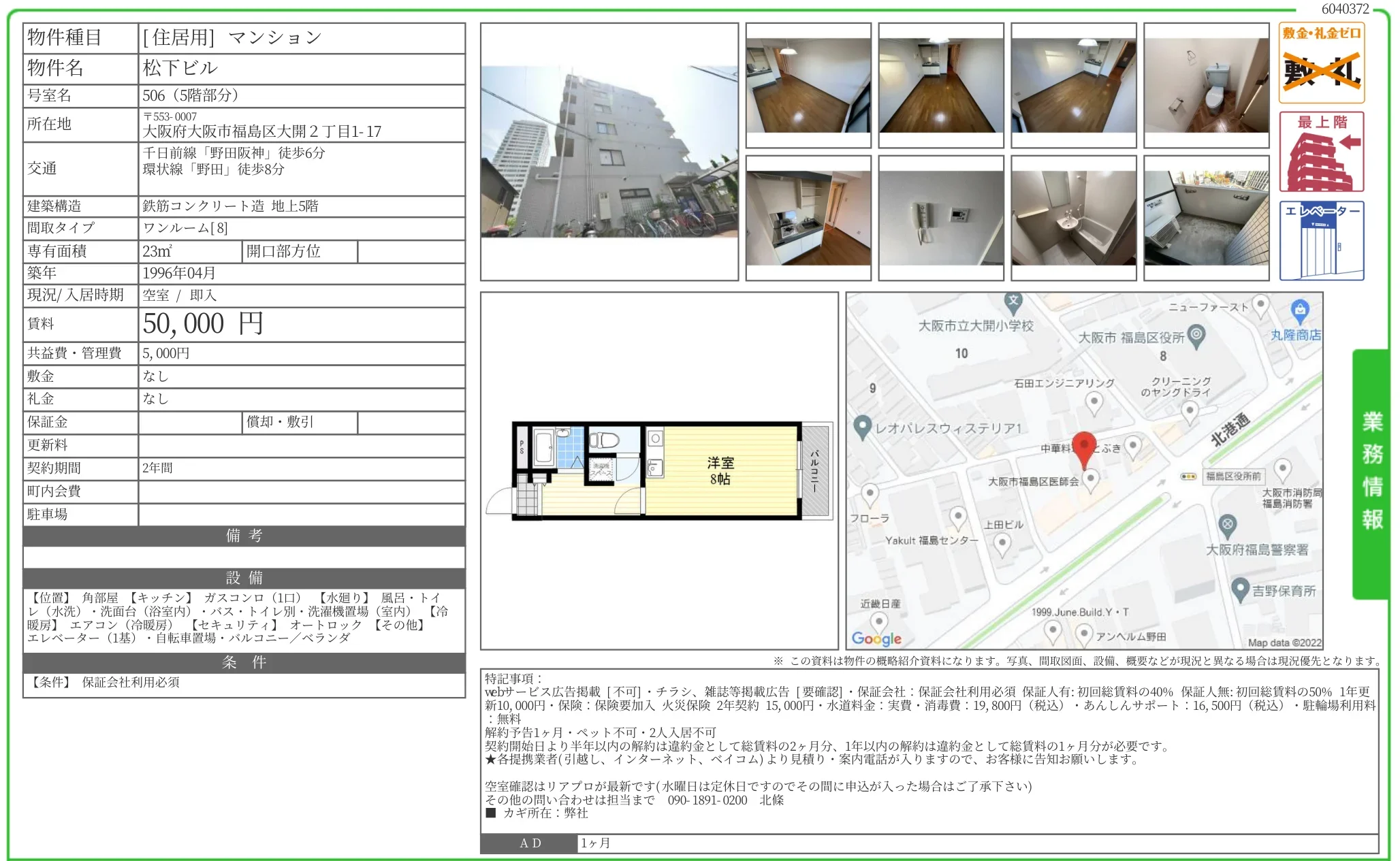Open the 業務情報 green side tab

coord(1371,473)
